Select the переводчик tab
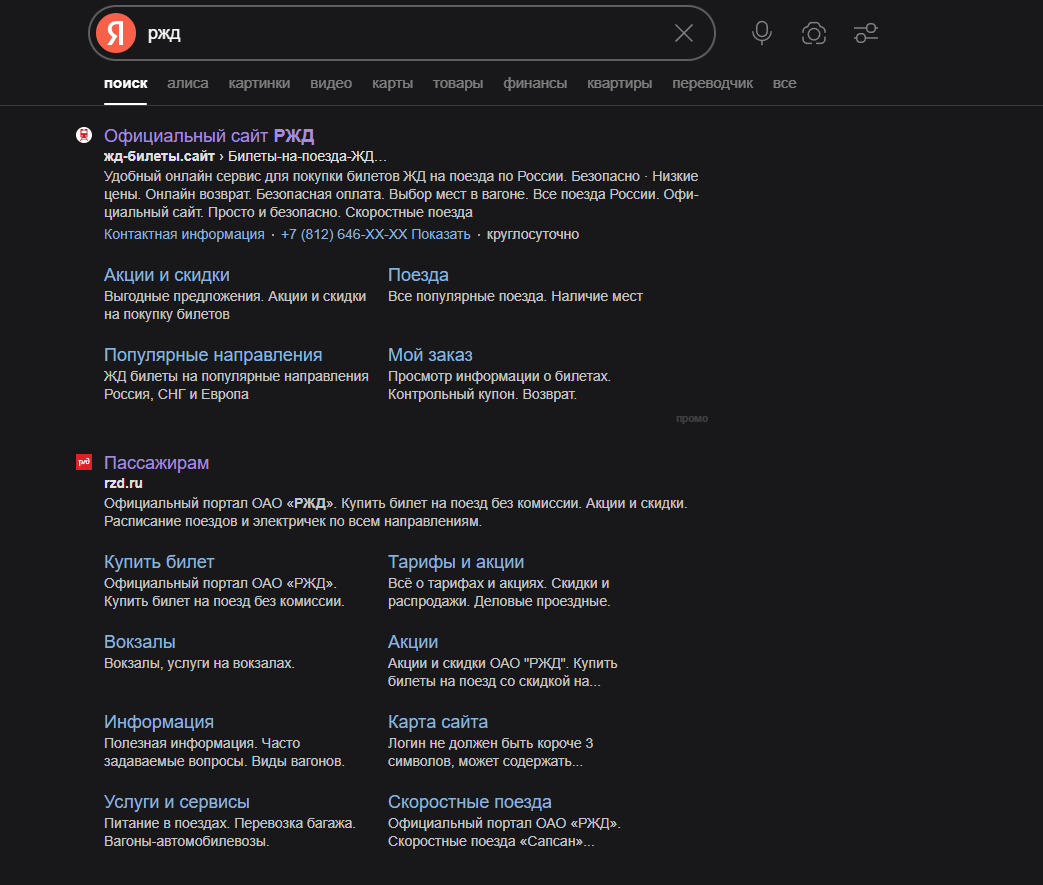 [x=712, y=83]
